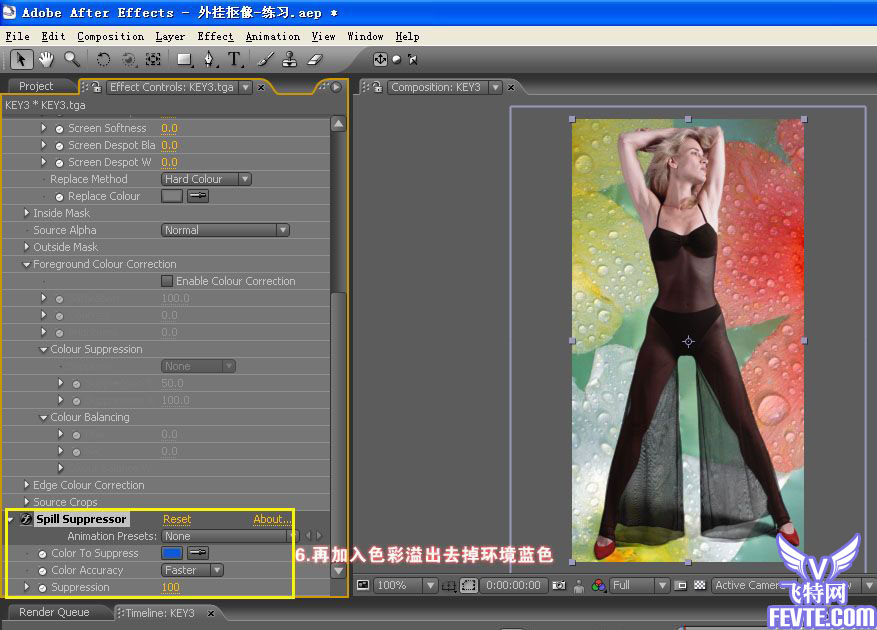
Task: Click the Color To Suppress eyedropper
Action: click(x=197, y=553)
